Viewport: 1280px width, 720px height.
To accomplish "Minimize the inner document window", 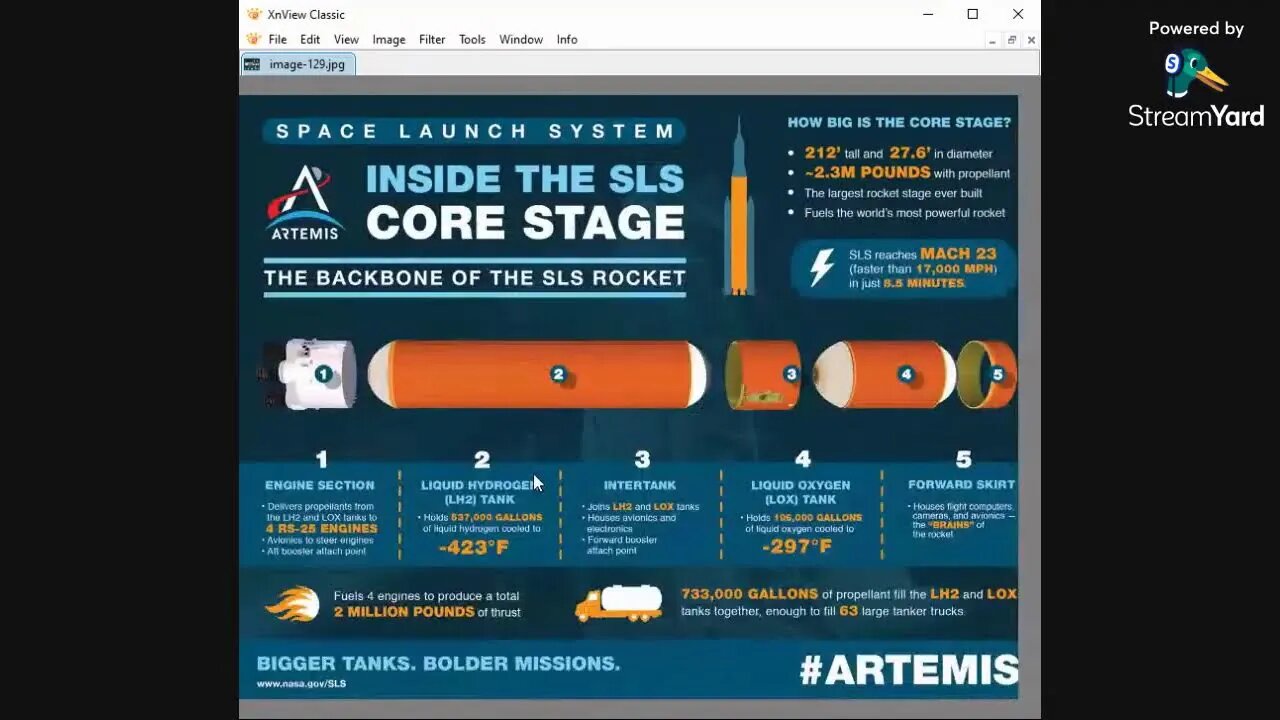I will point(992,40).
